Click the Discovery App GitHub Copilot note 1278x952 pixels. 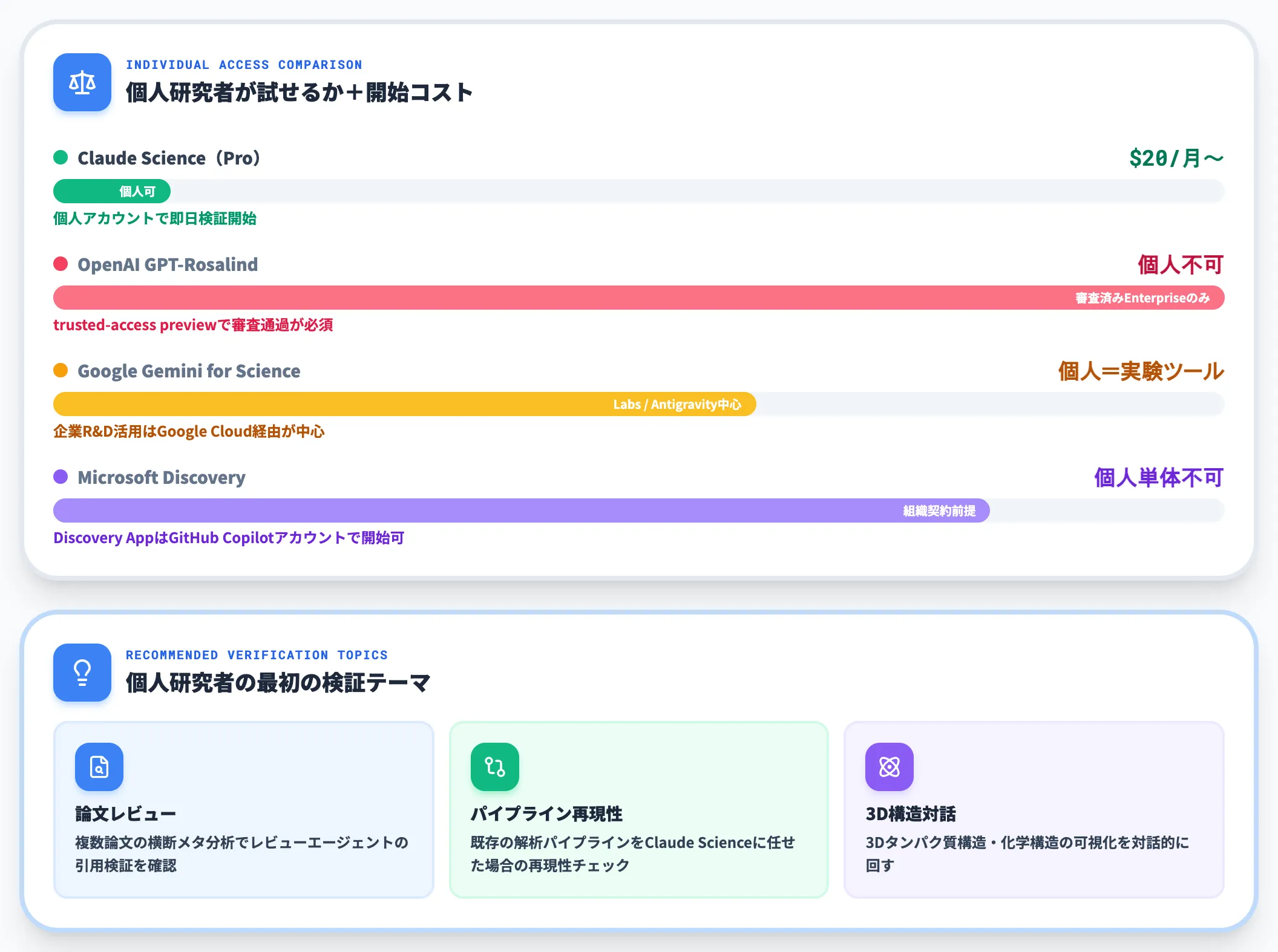pyautogui.click(x=229, y=538)
